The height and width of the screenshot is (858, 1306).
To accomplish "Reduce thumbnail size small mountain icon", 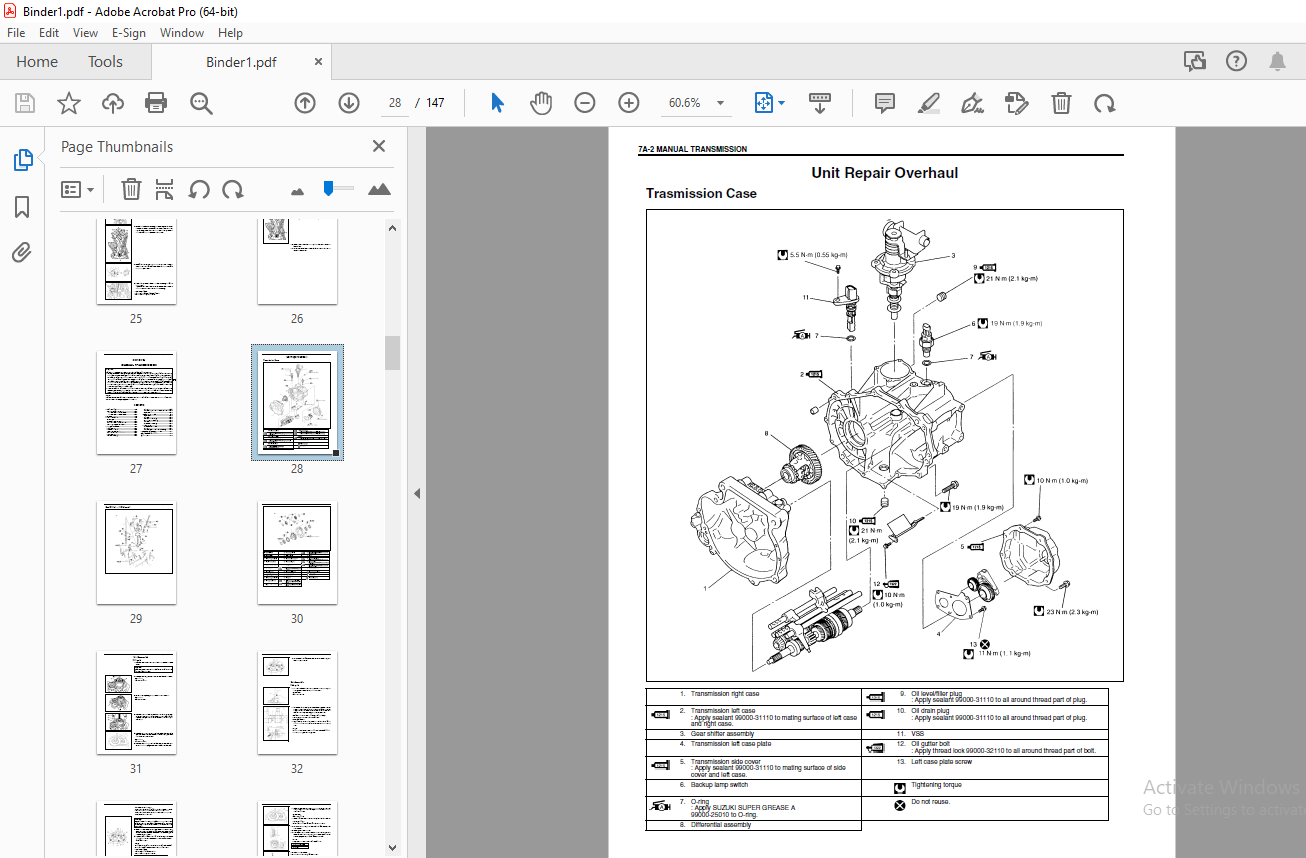I will click(x=297, y=190).
